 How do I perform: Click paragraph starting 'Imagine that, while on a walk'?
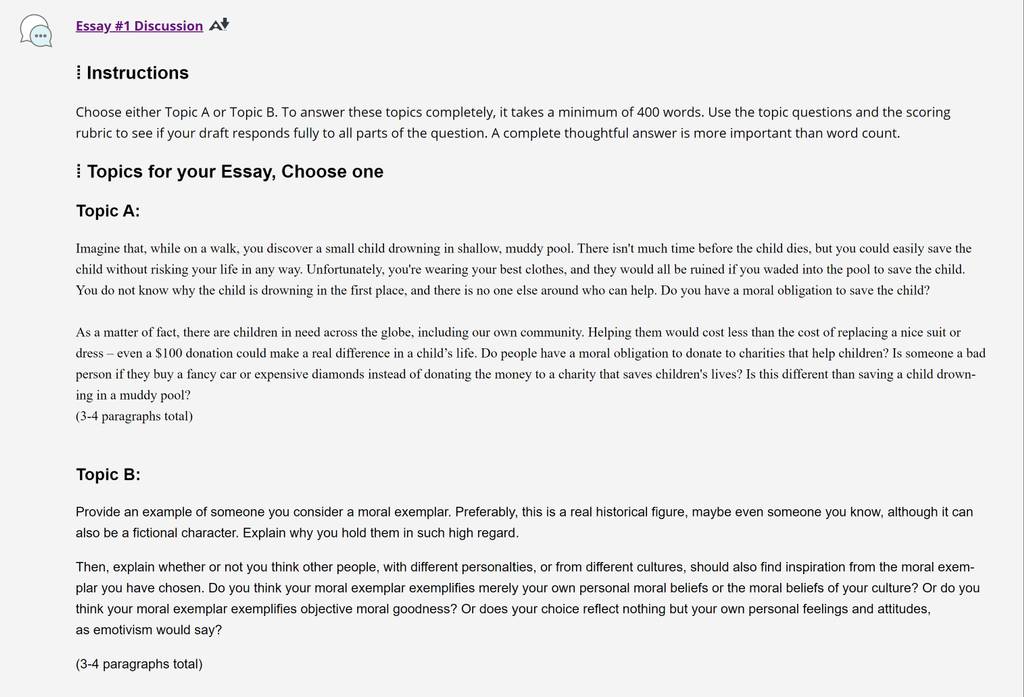(523, 269)
